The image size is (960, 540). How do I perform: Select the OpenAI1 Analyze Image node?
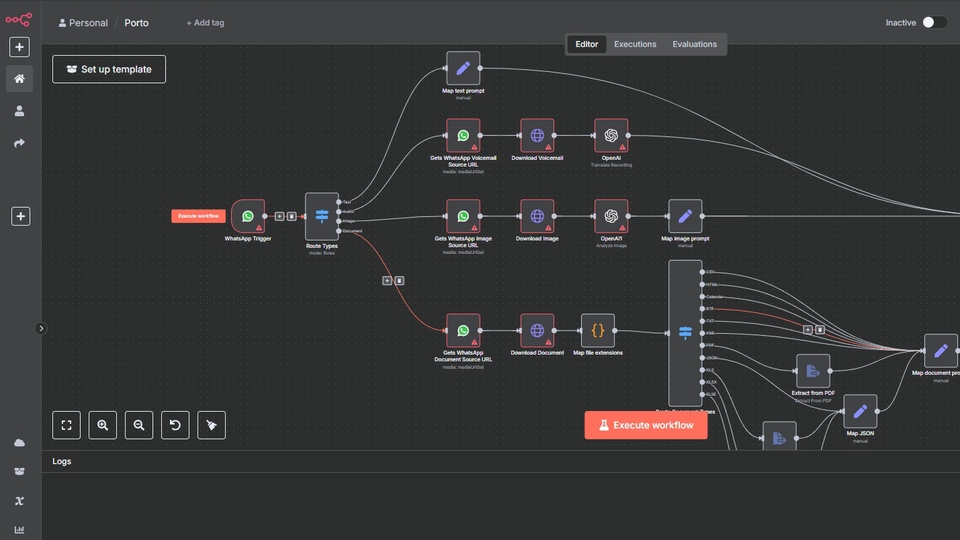pos(611,216)
